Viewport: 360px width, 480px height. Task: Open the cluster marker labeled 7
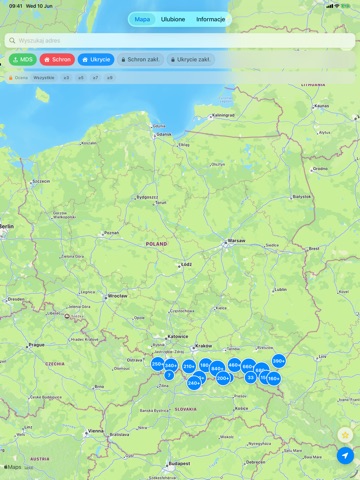pos(169,375)
